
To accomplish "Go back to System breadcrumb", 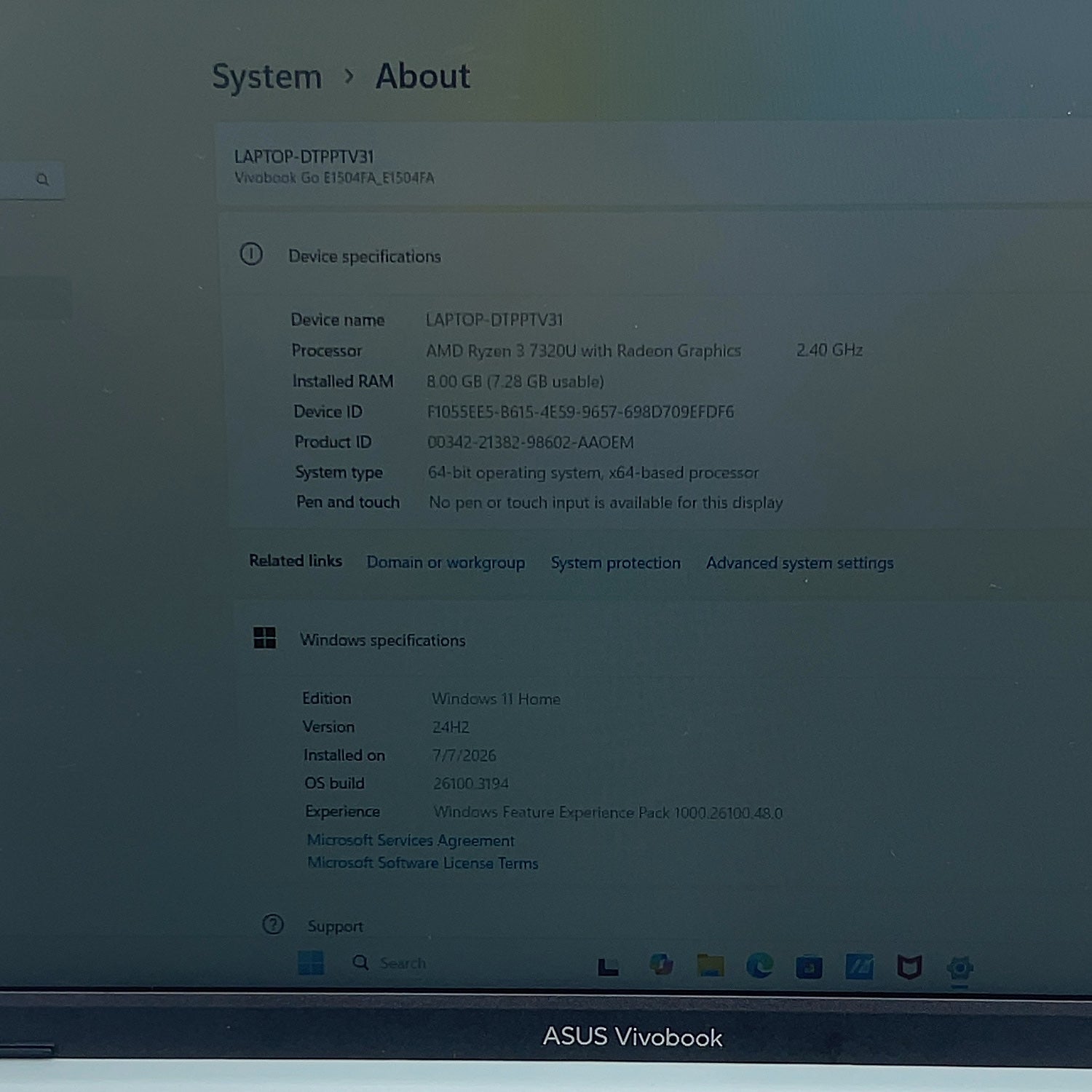I will (x=266, y=76).
